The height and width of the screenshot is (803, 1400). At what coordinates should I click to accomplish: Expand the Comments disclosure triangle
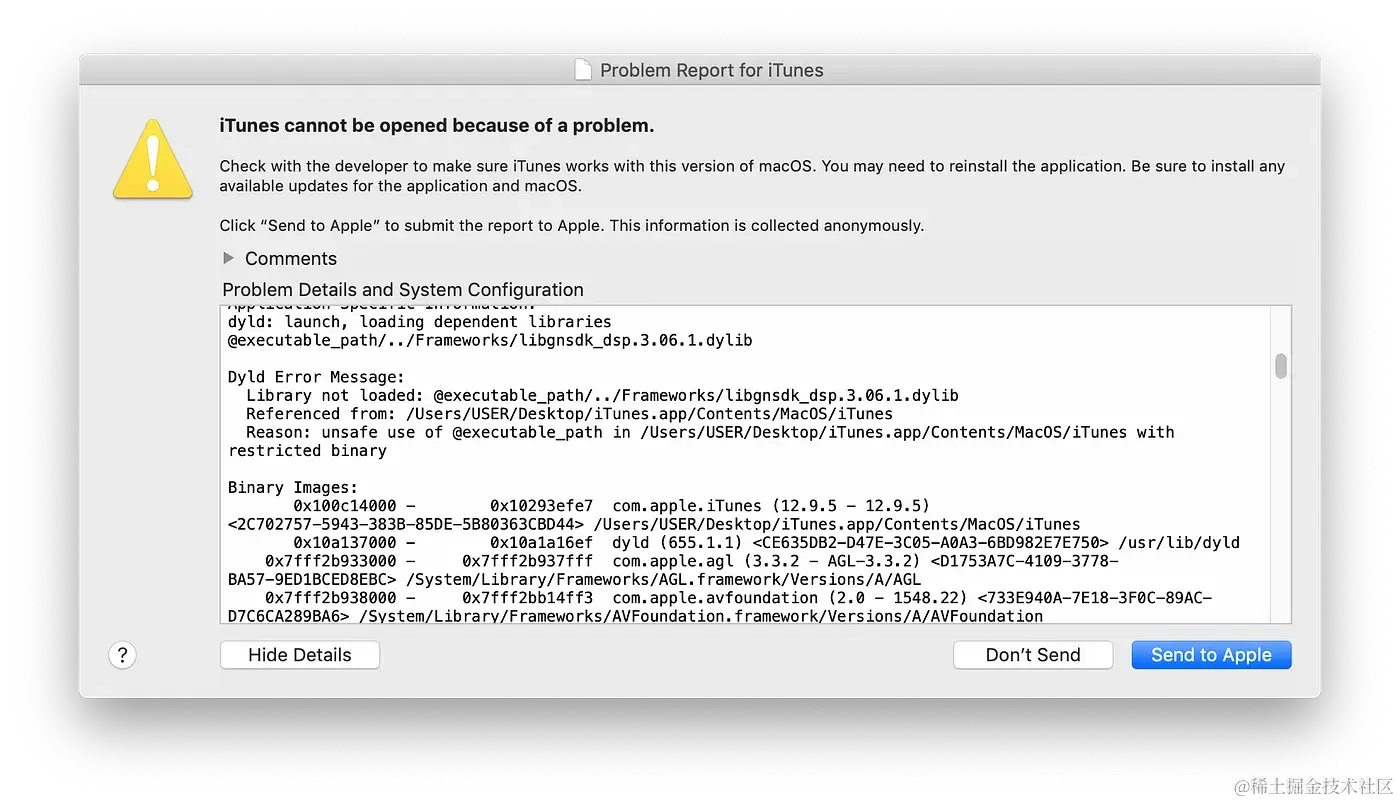pos(230,258)
